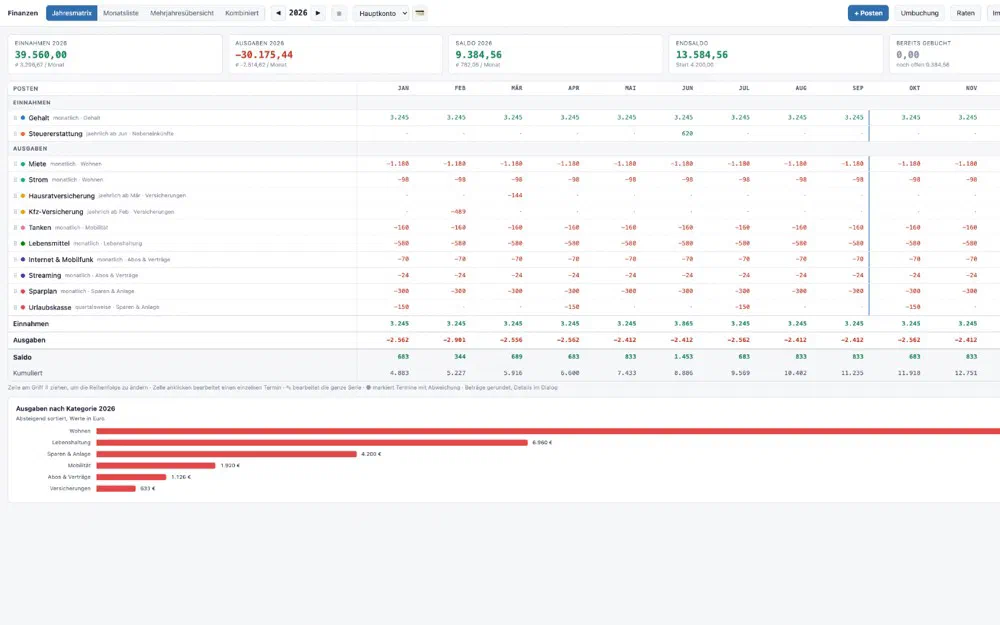Click the small list icon button beside the year
This screenshot has width=1000, height=625.
click(339, 13)
